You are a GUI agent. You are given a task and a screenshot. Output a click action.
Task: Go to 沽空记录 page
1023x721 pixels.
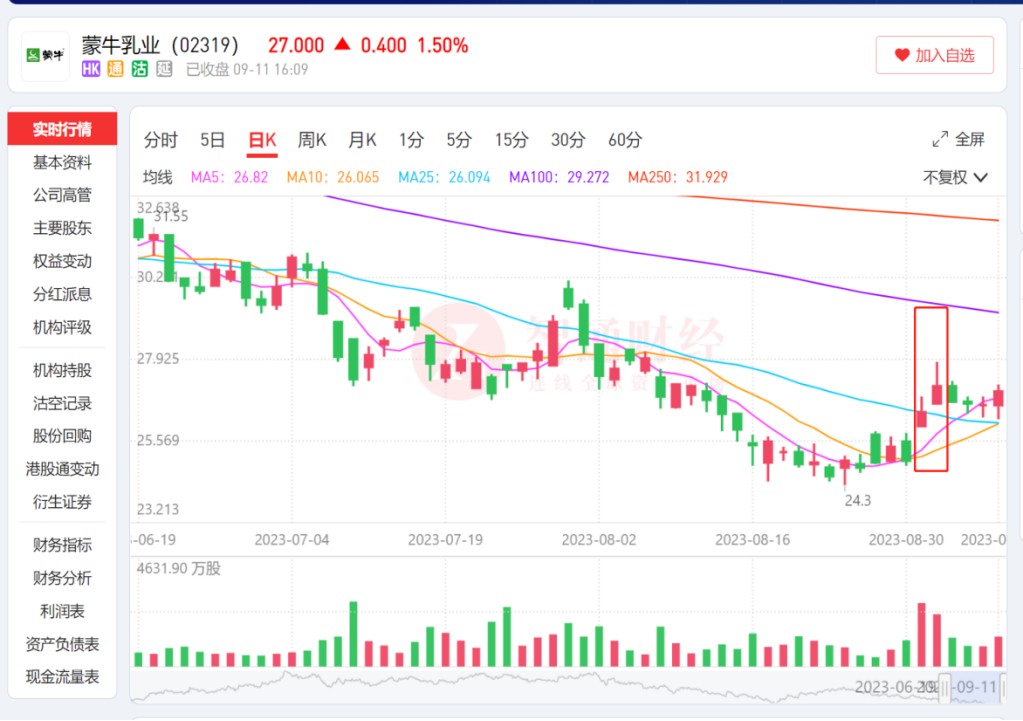tap(62, 403)
